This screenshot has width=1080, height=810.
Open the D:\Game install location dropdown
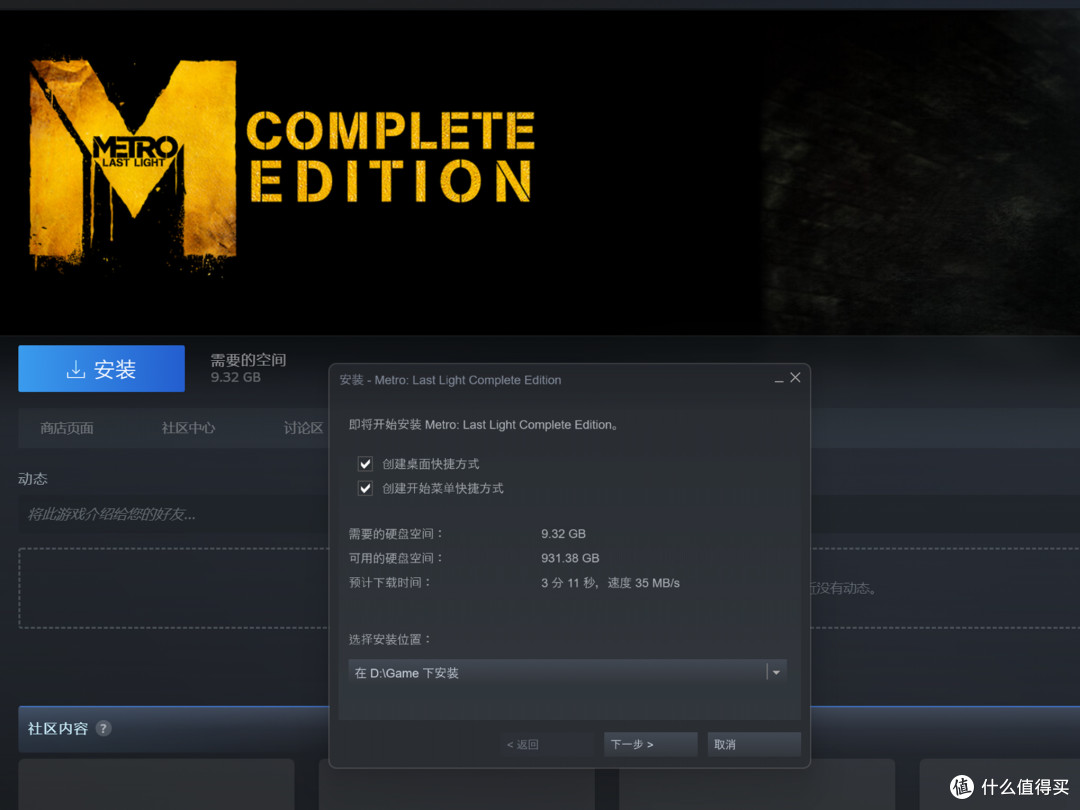click(x=568, y=672)
